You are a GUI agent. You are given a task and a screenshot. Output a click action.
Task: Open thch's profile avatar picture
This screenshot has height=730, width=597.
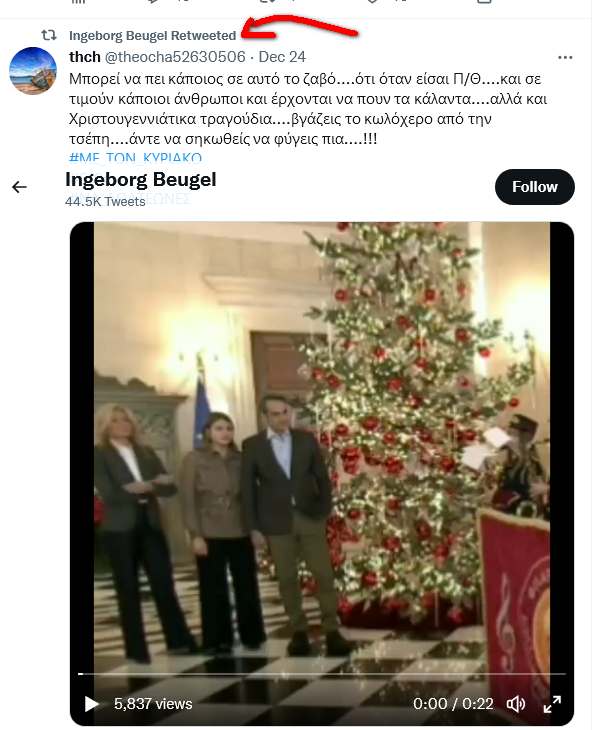point(33,71)
